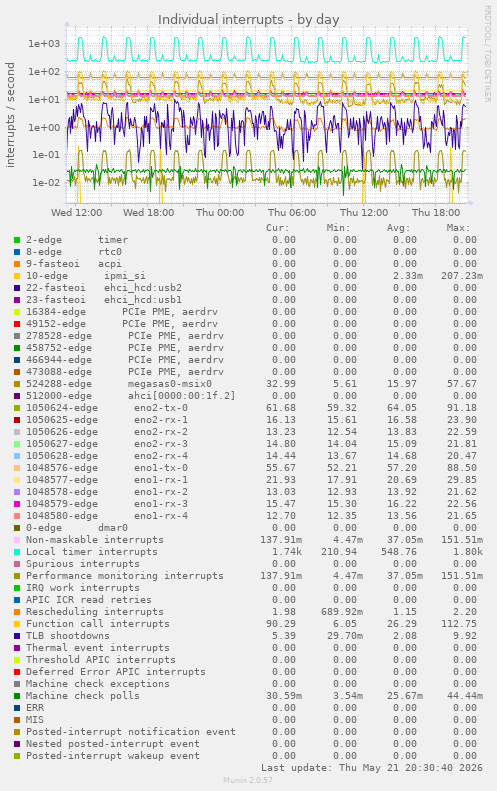Click the Non-maskable interrupts label
Viewport: 497px width, 791px height.
click(95, 540)
